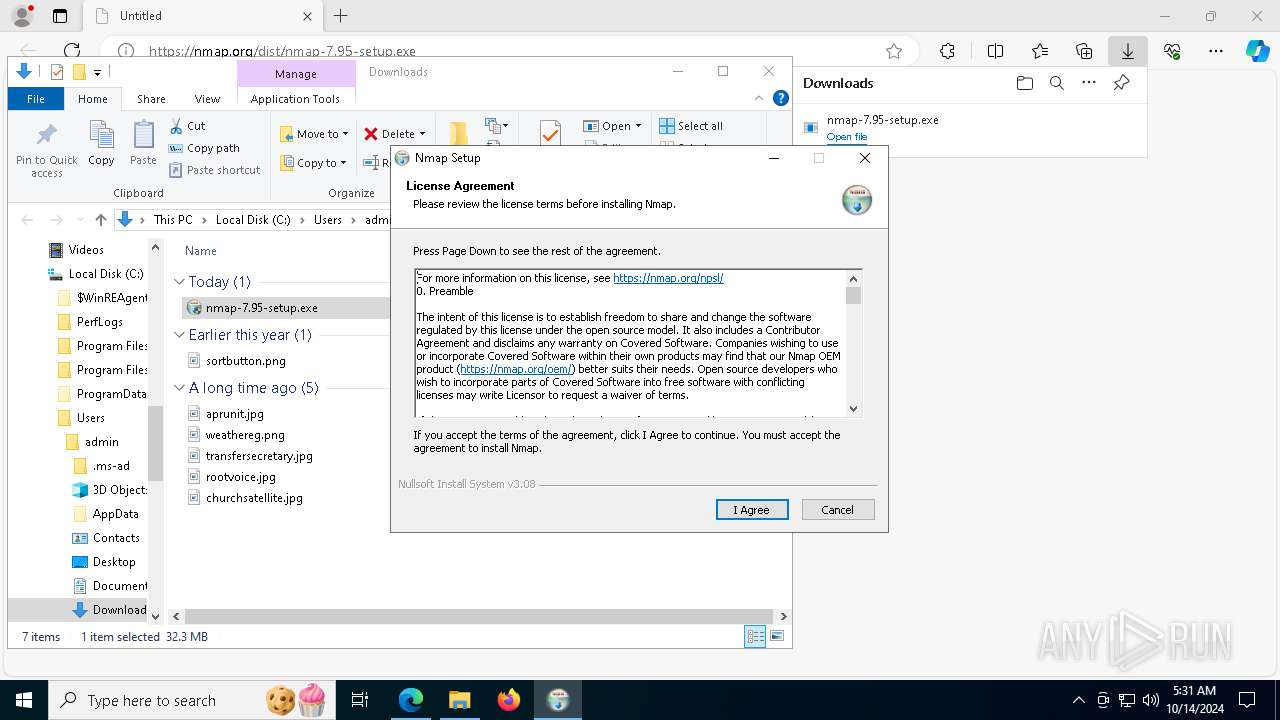Click I Agree in Nmap Setup
Image resolution: width=1280 pixels, height=720 pixels.
coord(752,510)
